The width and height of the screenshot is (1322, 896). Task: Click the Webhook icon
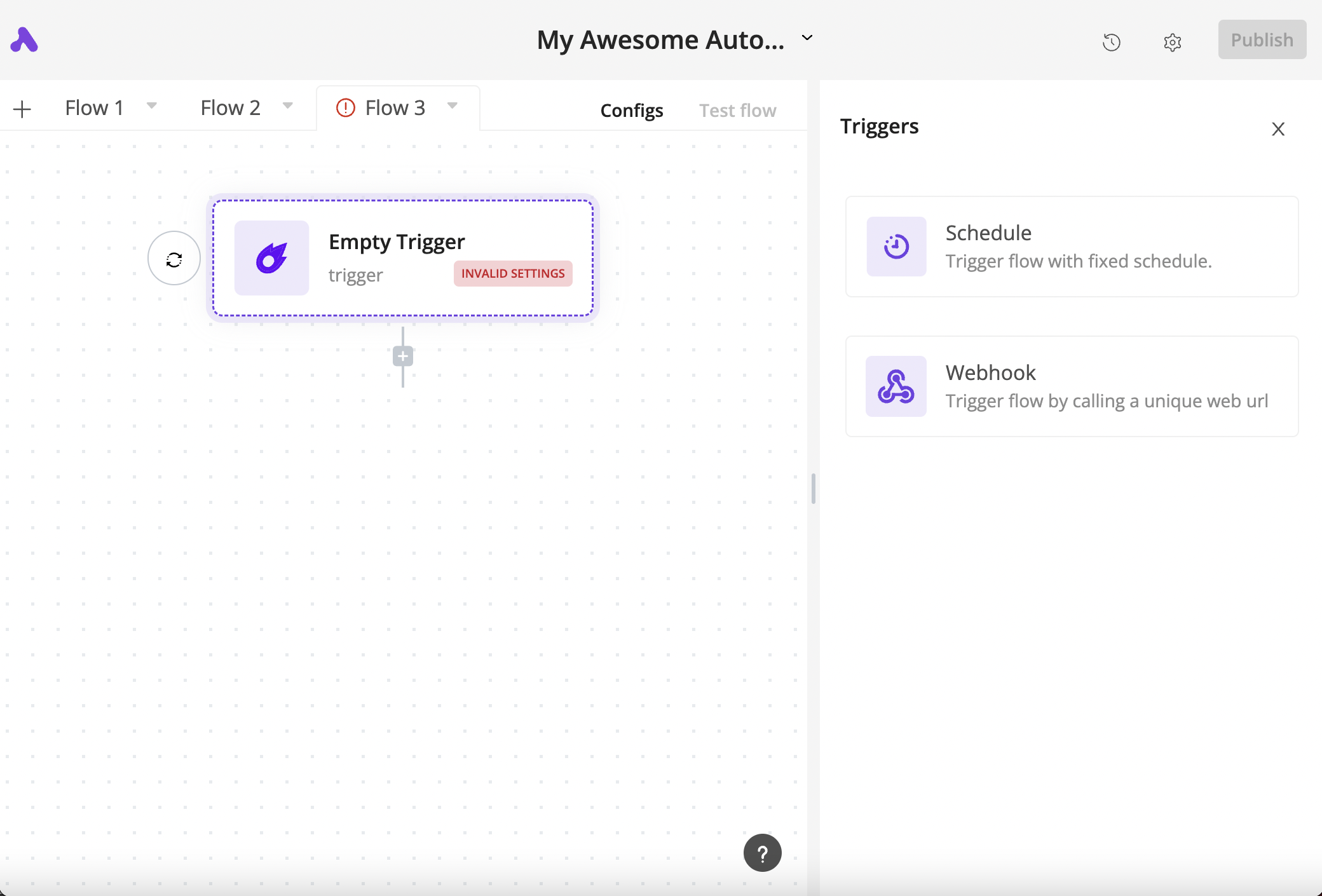pos(896,386)
